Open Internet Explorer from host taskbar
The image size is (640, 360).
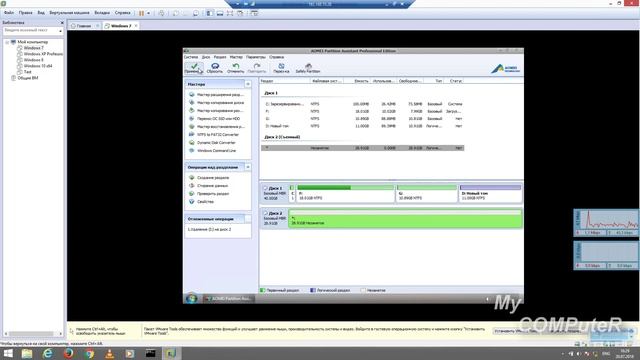[48, 353]
